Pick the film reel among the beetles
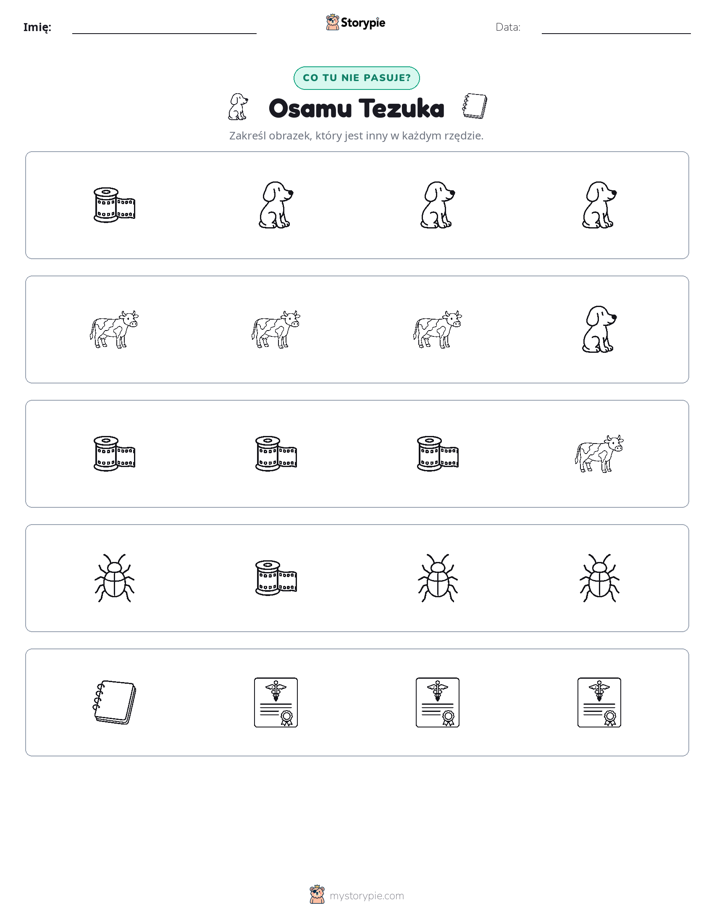The height and width of the screenshot is (924, 714). point(276,578)
